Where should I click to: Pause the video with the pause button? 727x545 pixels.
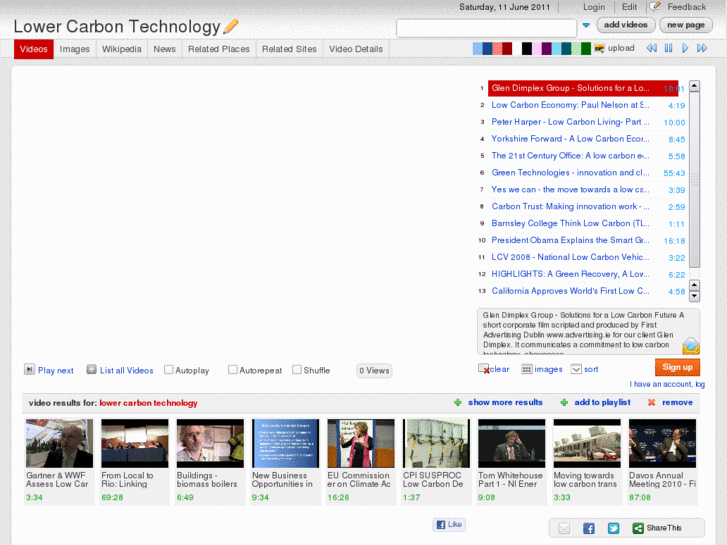tap(668, 48)
